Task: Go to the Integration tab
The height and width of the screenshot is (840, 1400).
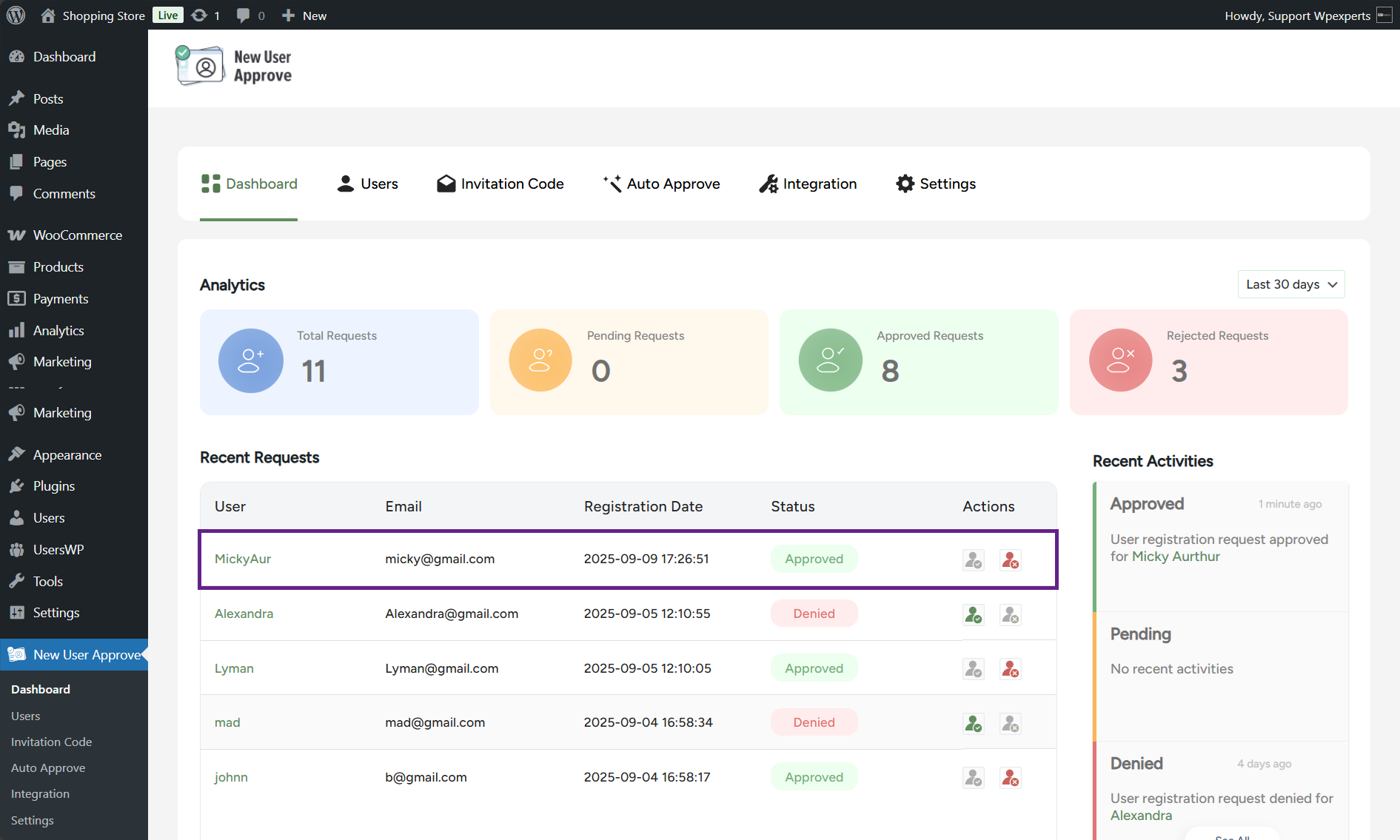Action: 808,184
